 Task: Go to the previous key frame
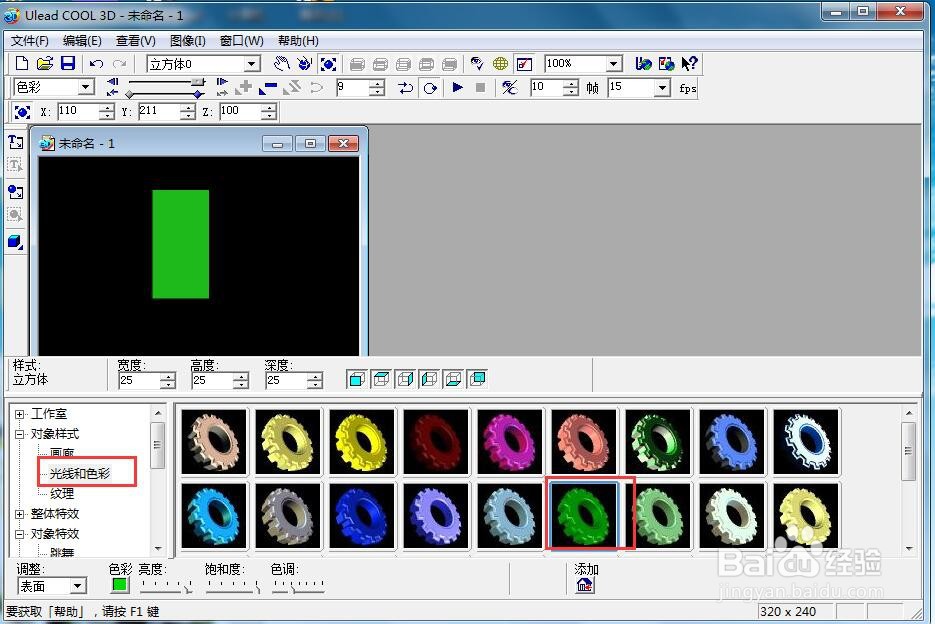[x=112, y=82]
